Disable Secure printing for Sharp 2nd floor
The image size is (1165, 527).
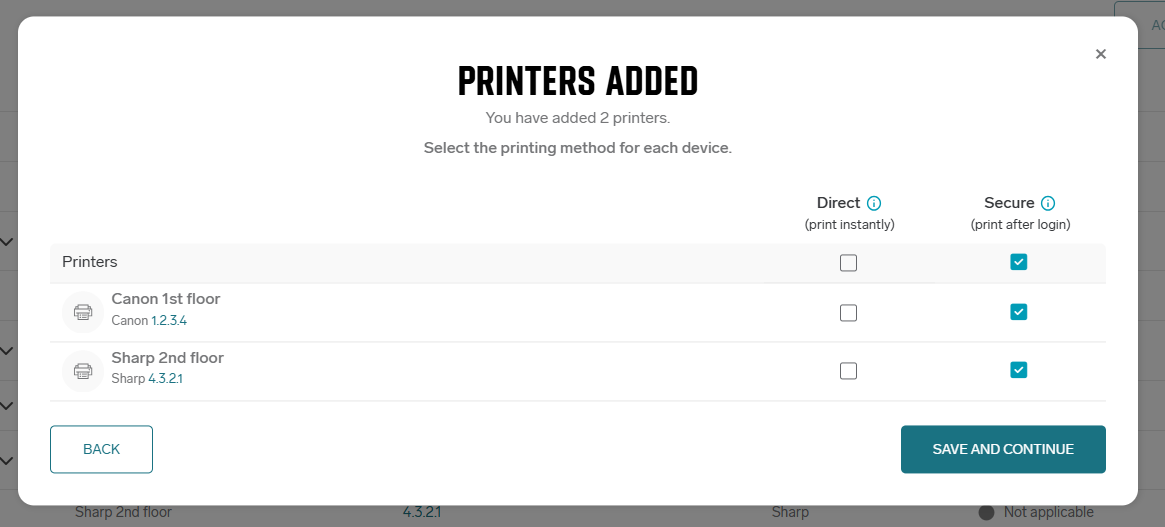point(1019,369)
